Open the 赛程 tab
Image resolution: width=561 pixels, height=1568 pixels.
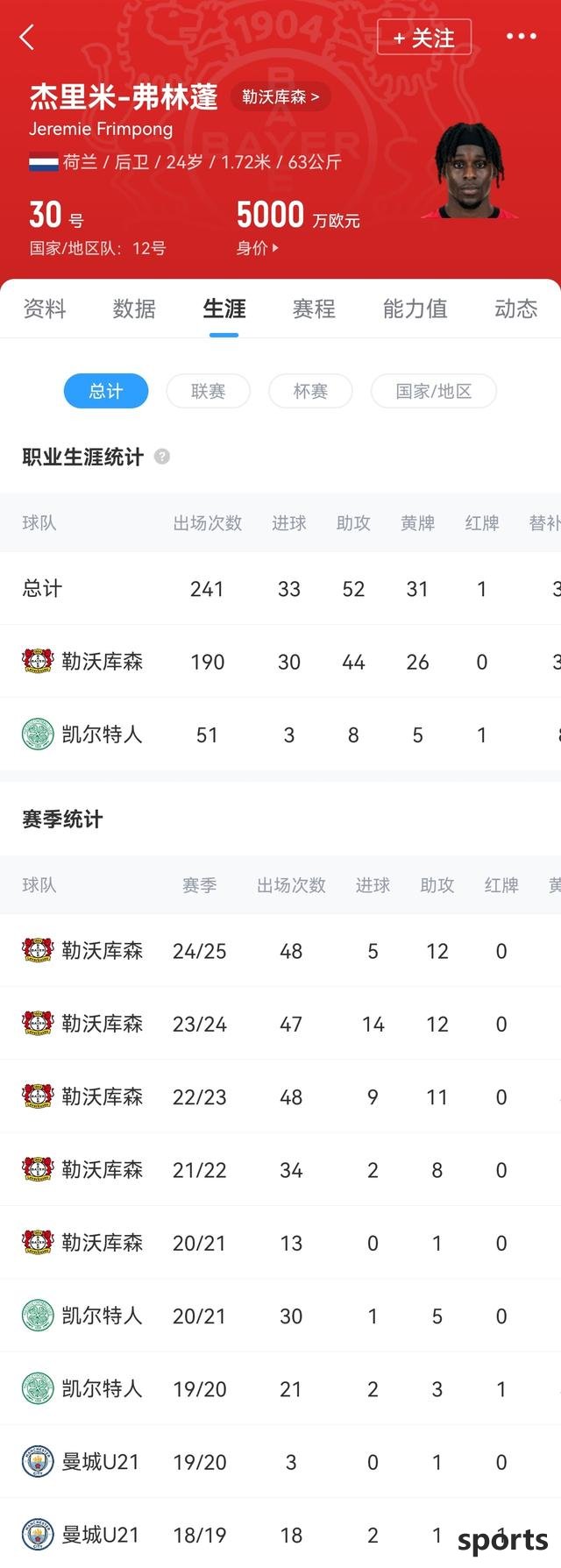coord(314,309)
